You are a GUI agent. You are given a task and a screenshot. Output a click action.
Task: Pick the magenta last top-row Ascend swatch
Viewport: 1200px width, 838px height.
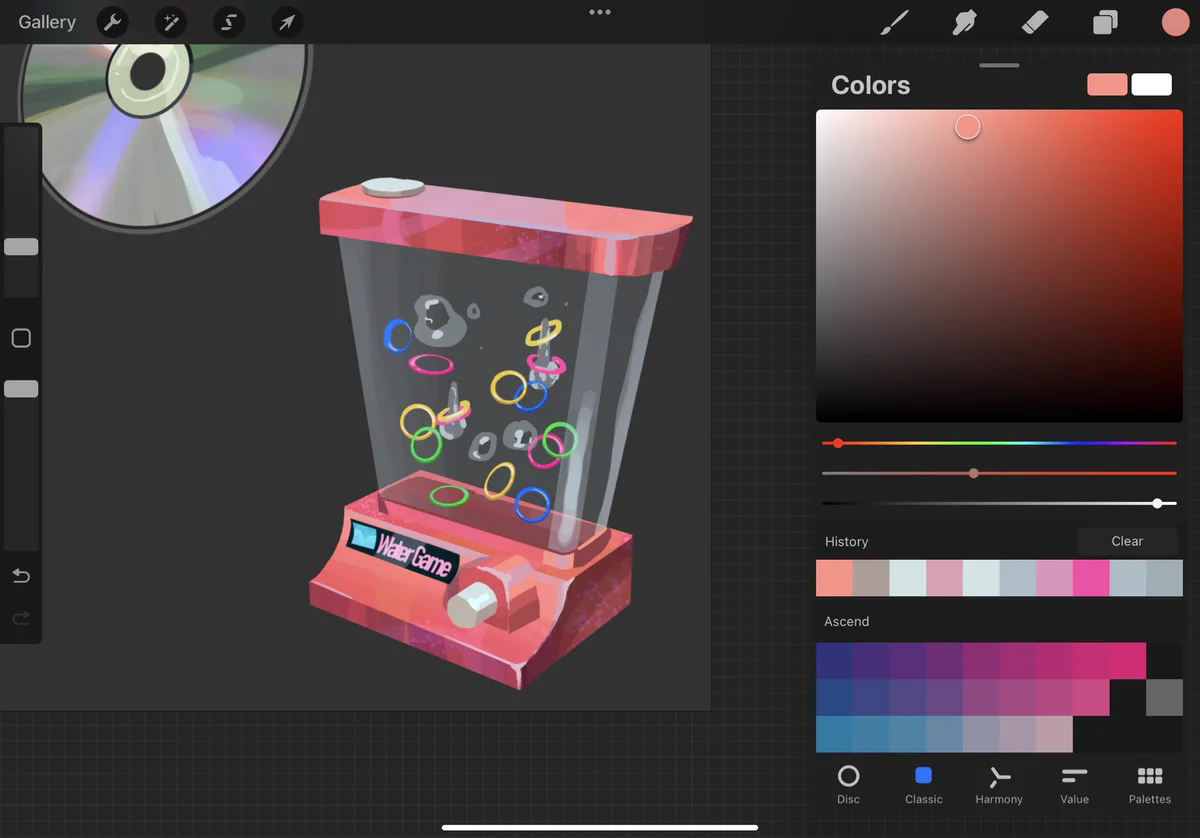point(1127,661)
